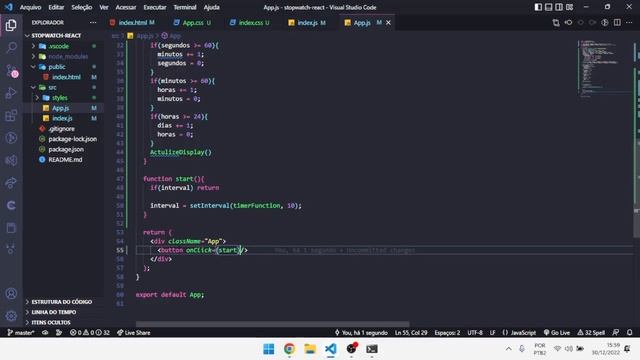The image size is (640, 360).
Task: Click the previous change arrow-circle editor icon
Action: point(568,22)
